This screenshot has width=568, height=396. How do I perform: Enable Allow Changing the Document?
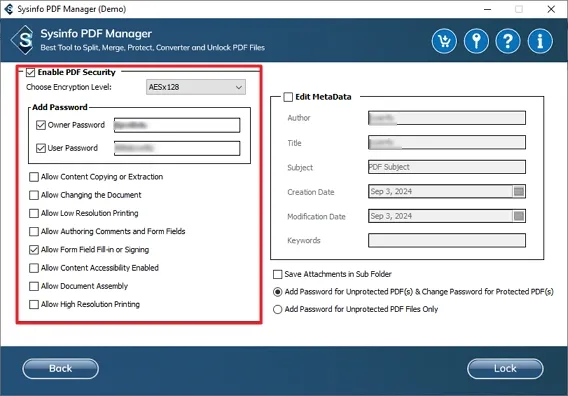point(34,195)
